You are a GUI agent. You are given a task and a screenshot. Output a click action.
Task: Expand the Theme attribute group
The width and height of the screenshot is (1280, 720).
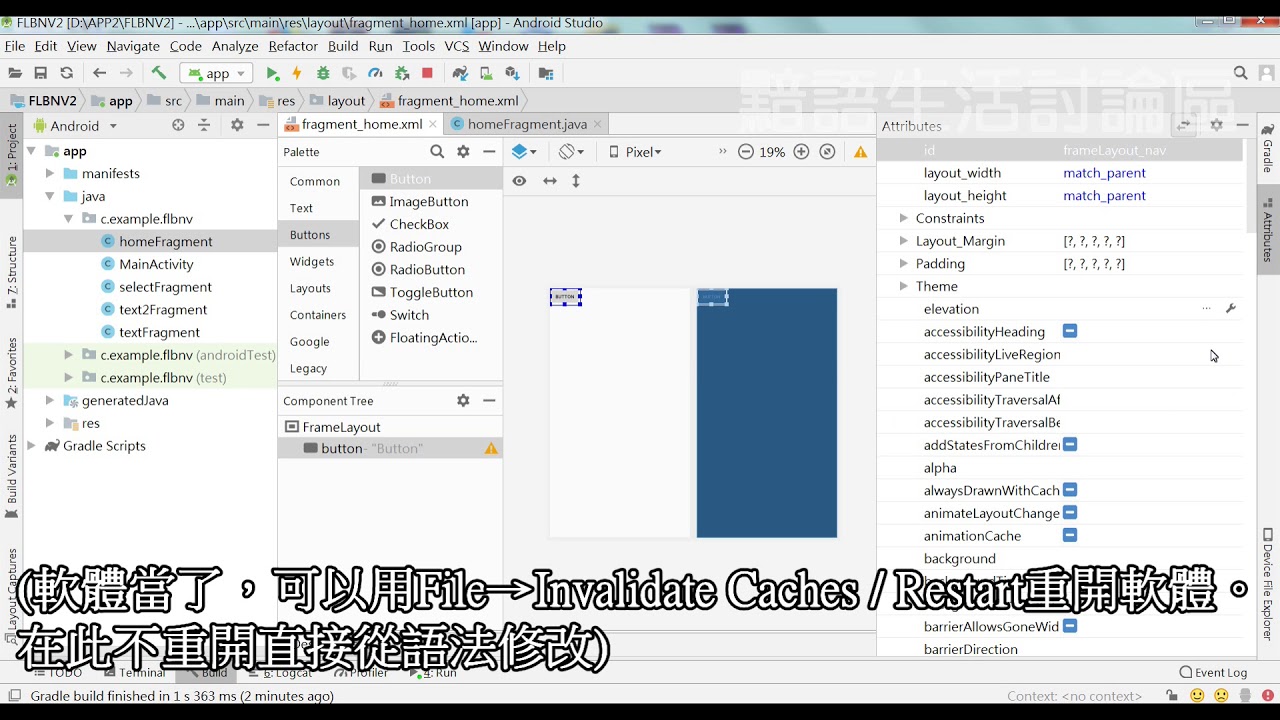(903, 286)
